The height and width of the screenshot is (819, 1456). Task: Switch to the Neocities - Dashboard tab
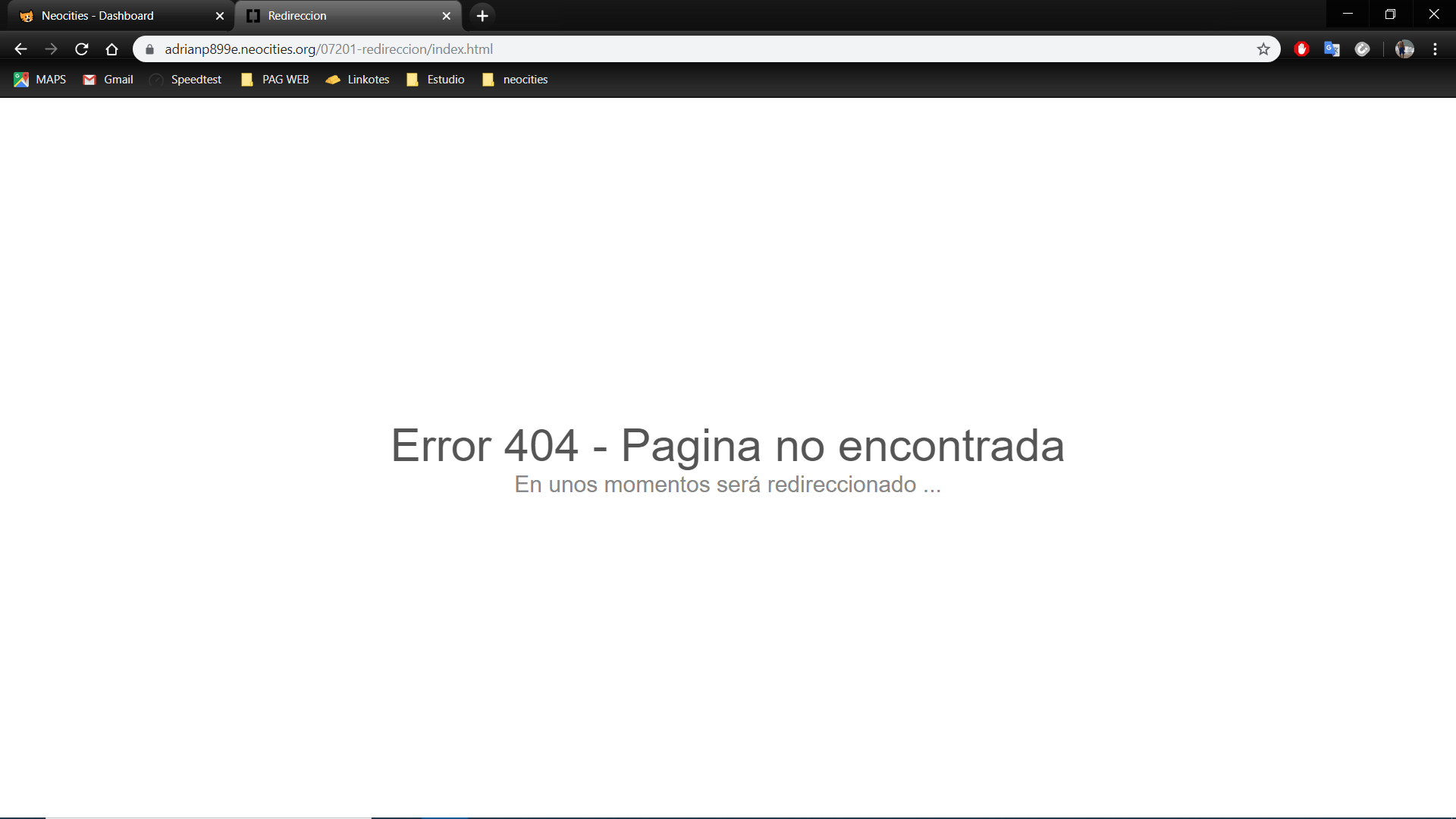[121, 16]
